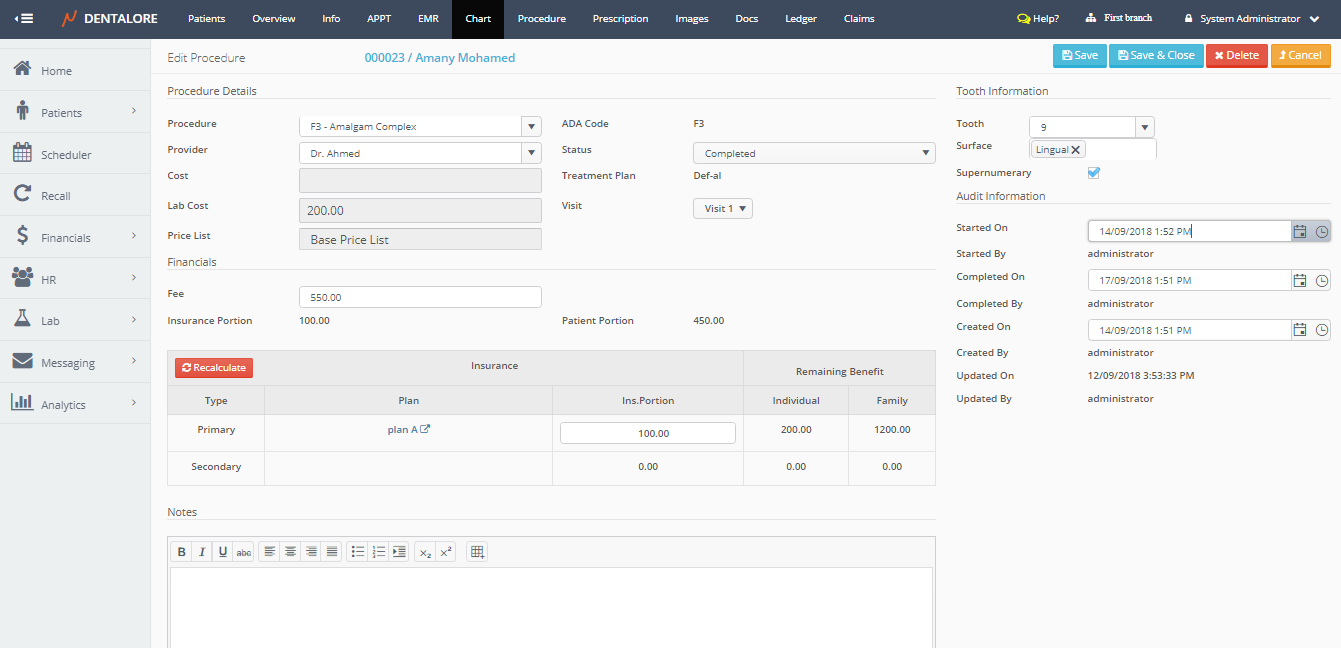The image size is (1341, 648).
Task: Open the Prescription tab
Action: 620,19
